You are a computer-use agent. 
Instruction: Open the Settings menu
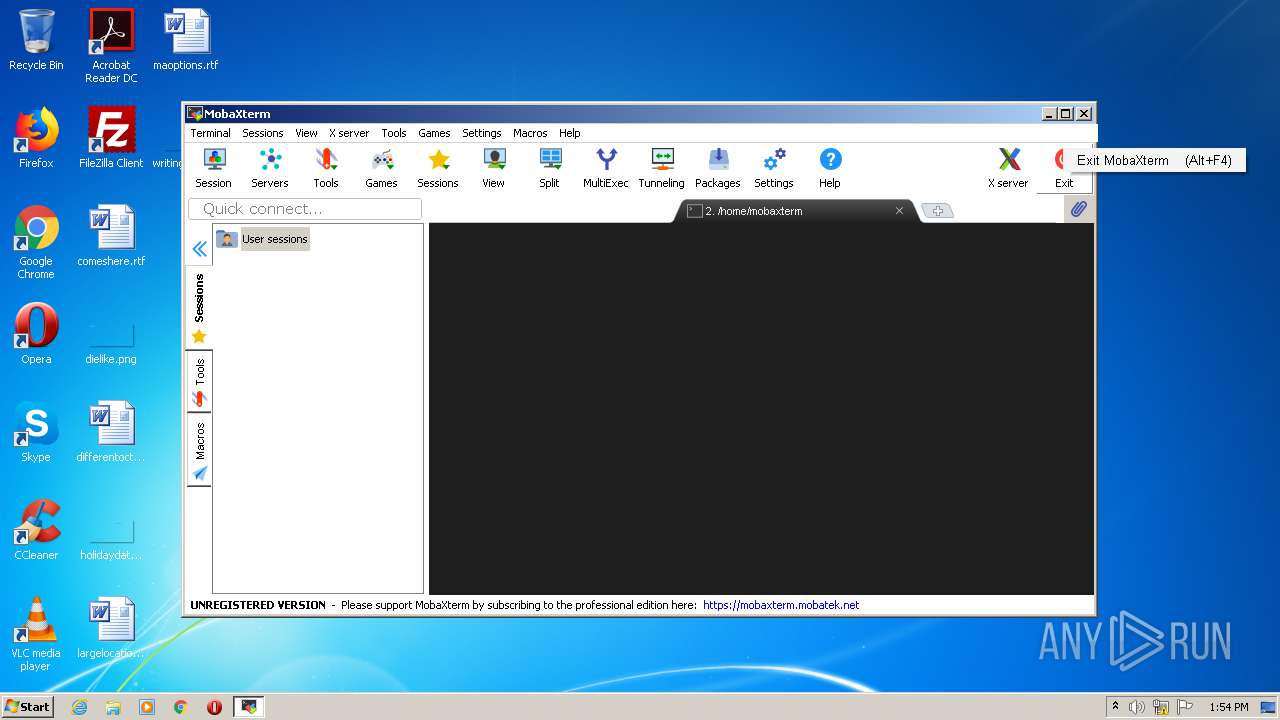pyautogui.click(x=482, y=133)
